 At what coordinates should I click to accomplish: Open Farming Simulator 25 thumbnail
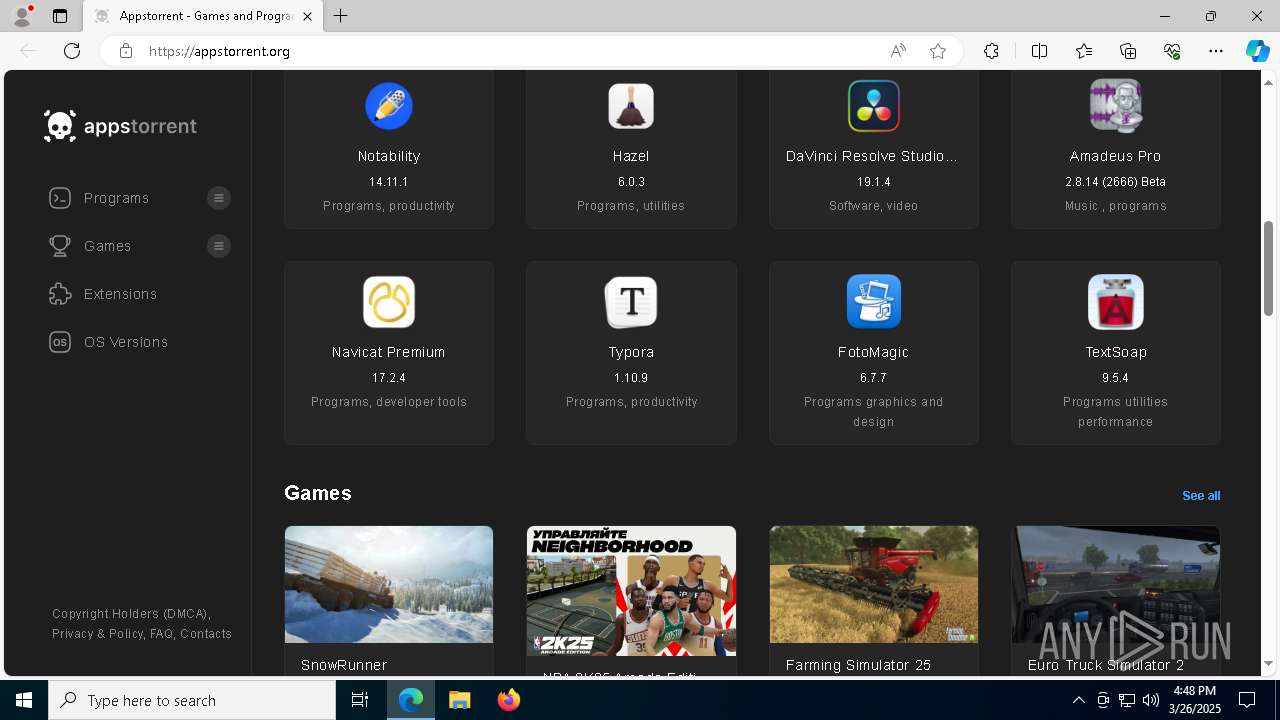874,584
